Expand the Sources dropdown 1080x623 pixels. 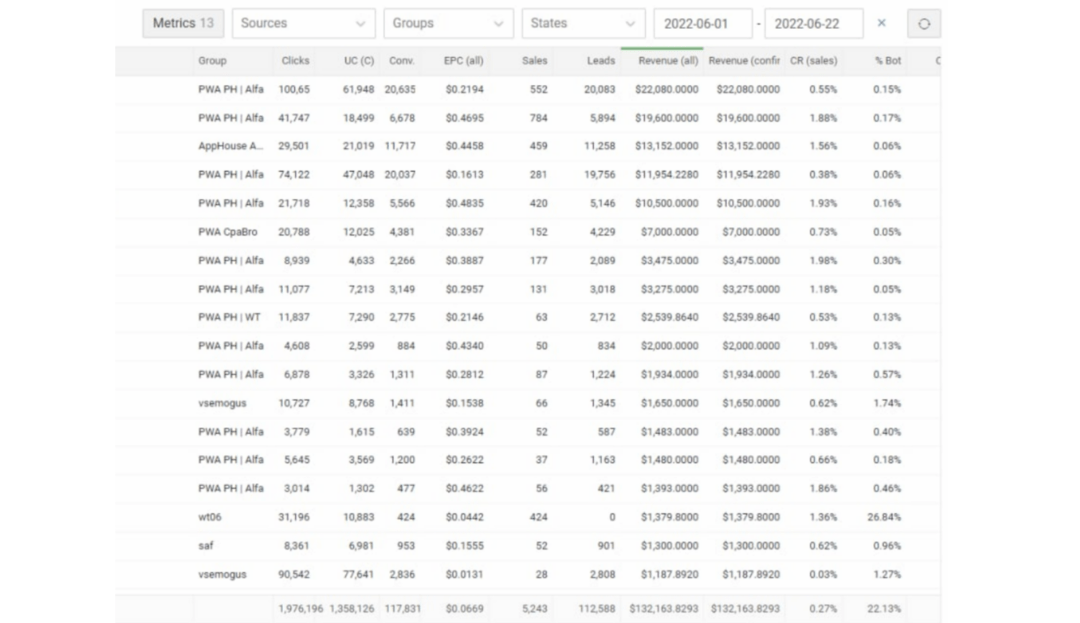tap(303, 23)
